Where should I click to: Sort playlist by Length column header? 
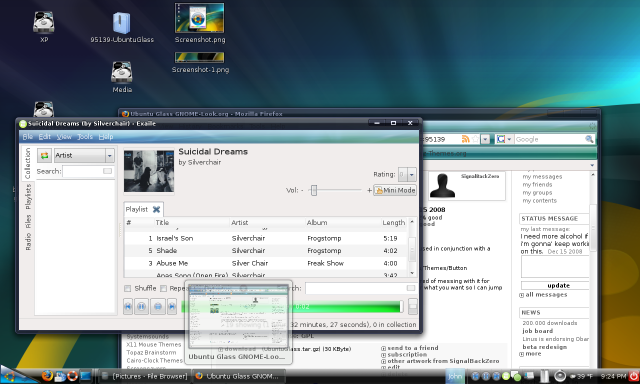(x=393, y=223)
